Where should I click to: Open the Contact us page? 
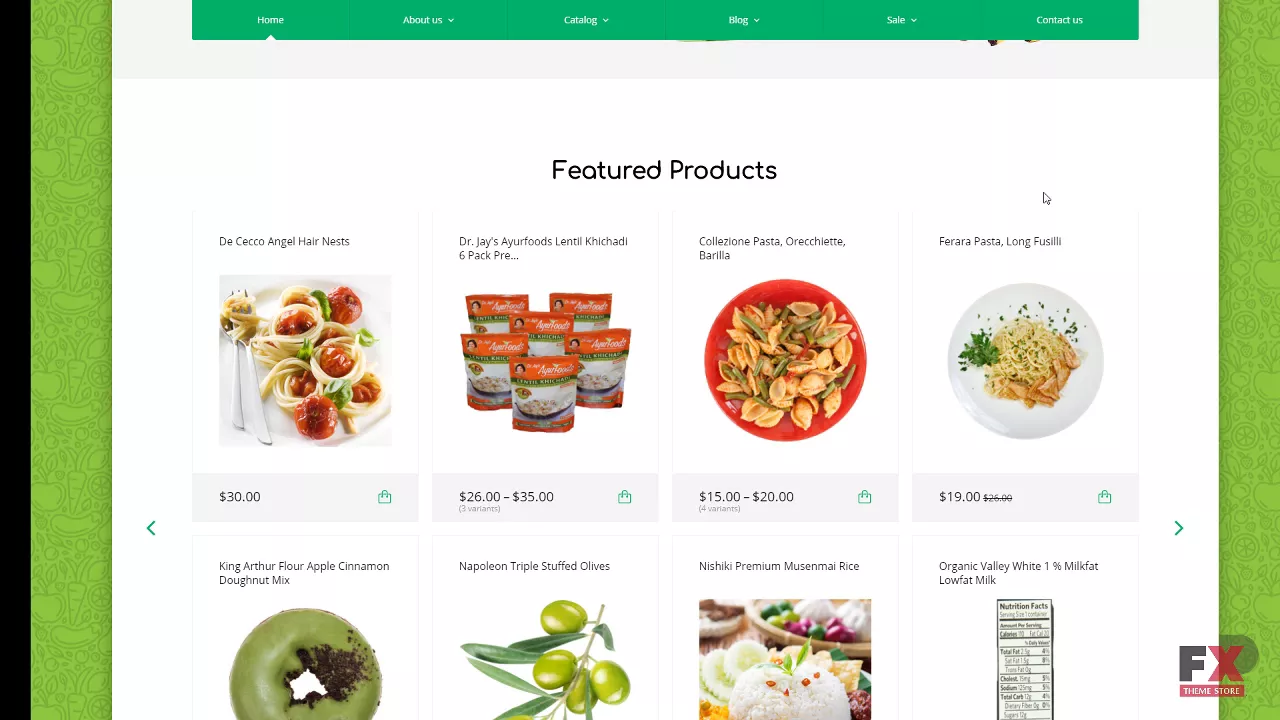(x=1059, y=20)
